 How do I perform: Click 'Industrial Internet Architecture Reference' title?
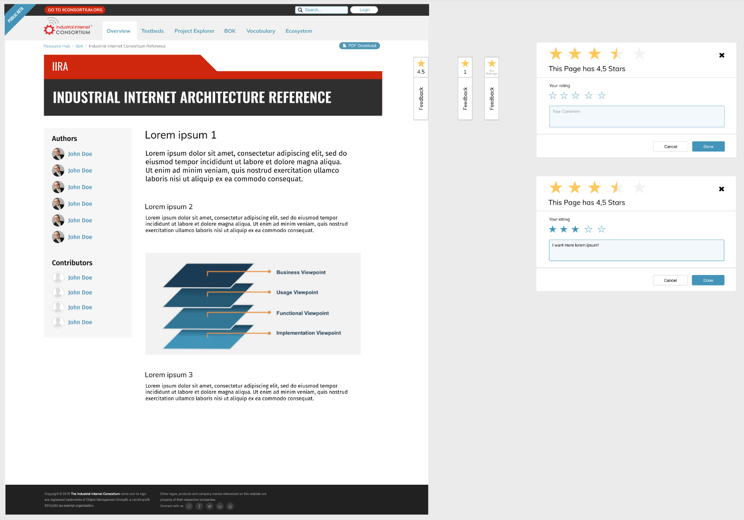pyautogui.click(x=192, y=97)
